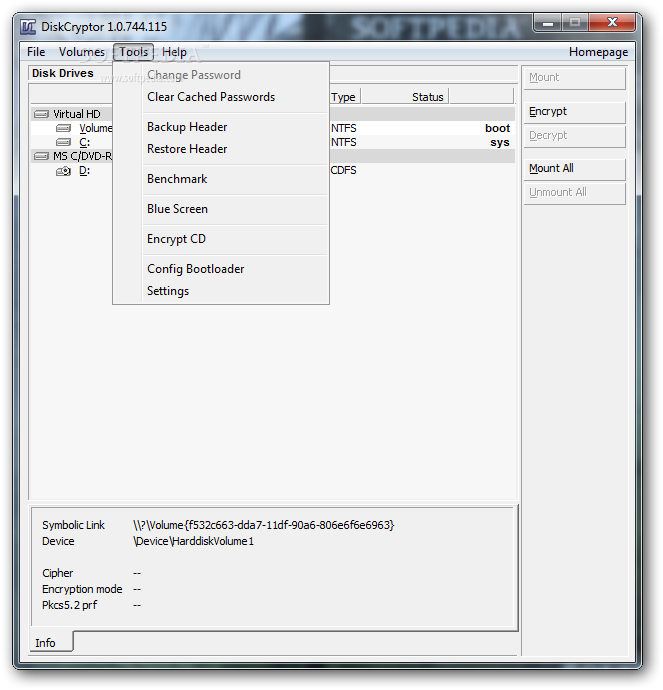This screenshot has height=690, width=663.
Task: Minimize the DiskCryptor window
Action: tap(548, 23)
